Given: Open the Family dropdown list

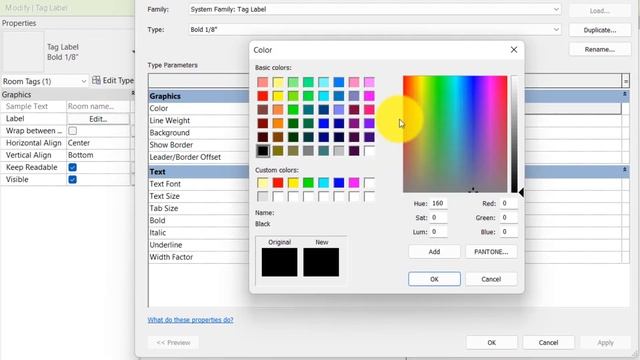Looking at the screenshot, I should click(556, 9).
